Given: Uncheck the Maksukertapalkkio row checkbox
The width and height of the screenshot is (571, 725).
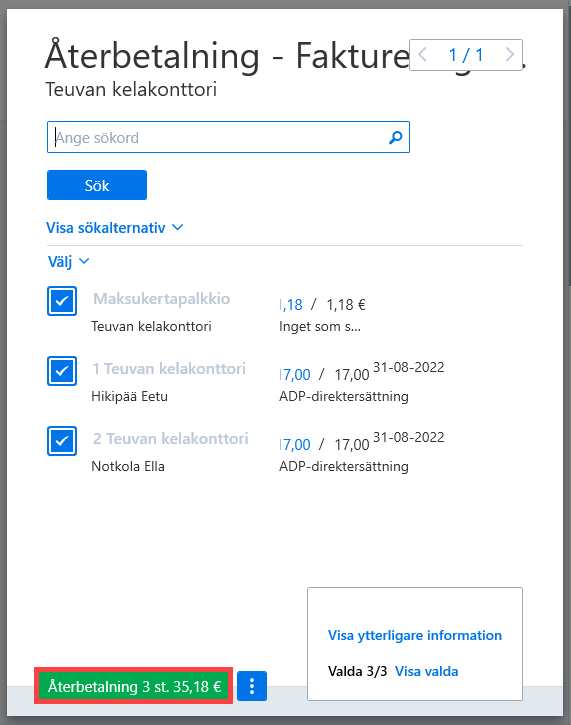Looking at the screenshot, I should point(62,301).
